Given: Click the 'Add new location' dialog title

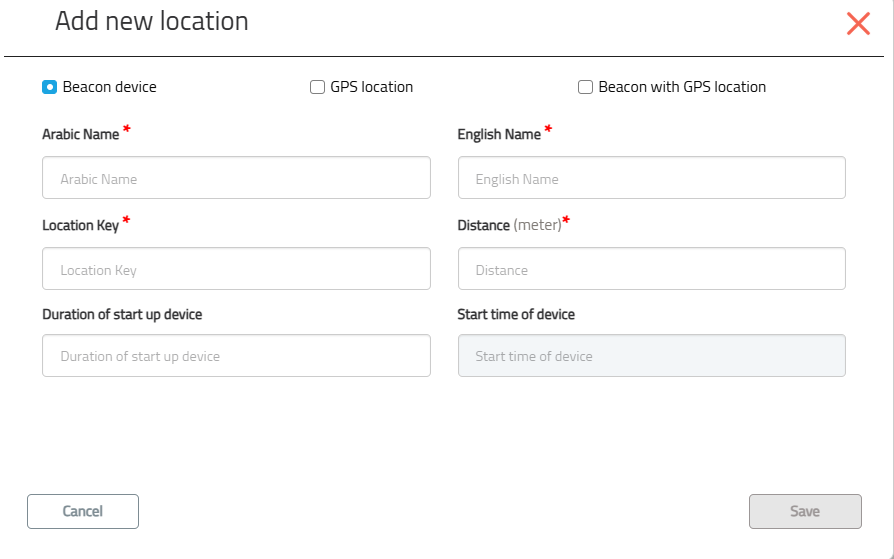Looking at the screenshot, I should [x=152, y=21].
